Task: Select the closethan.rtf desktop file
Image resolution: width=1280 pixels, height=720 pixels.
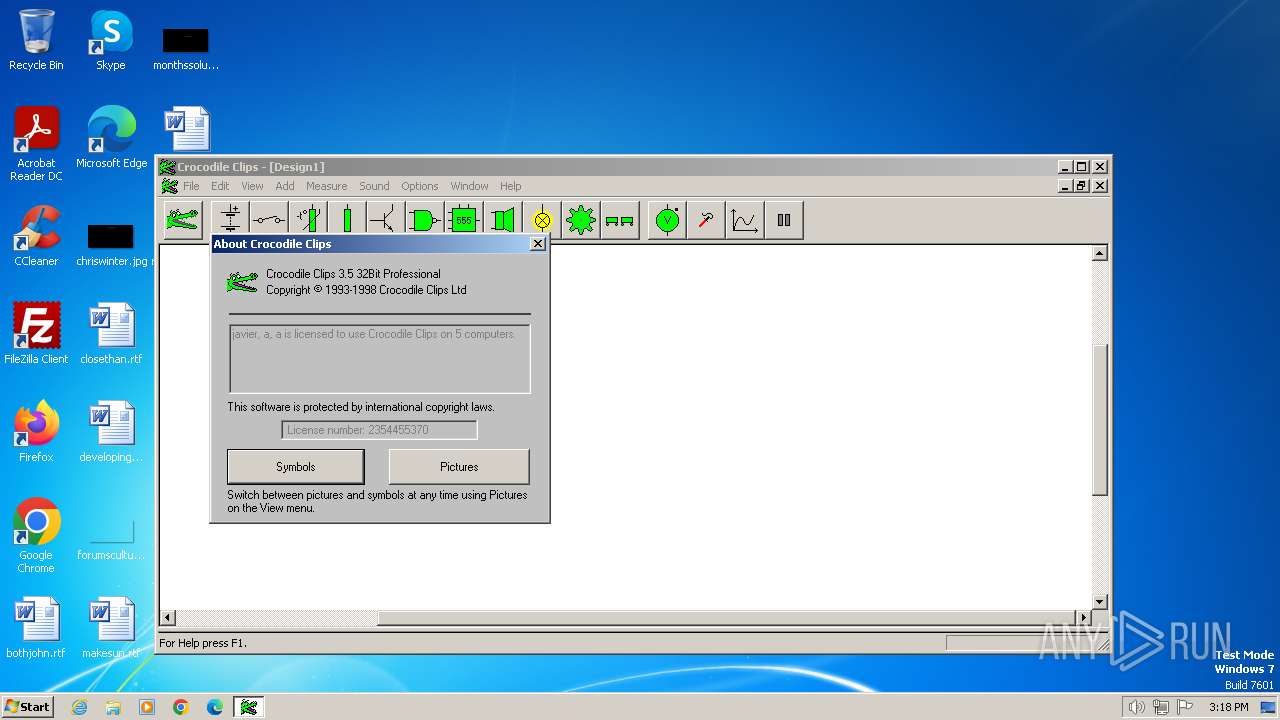Action: [x=111, y=333]
